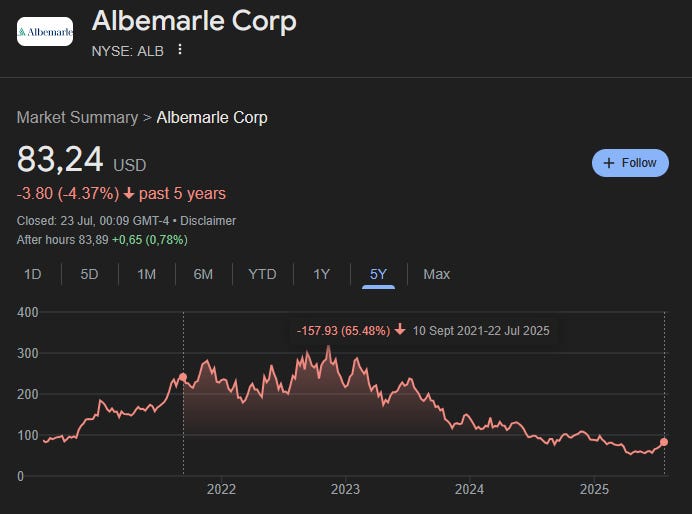
Task: Click the Albemarle company logo
Action: pos(45,32)
